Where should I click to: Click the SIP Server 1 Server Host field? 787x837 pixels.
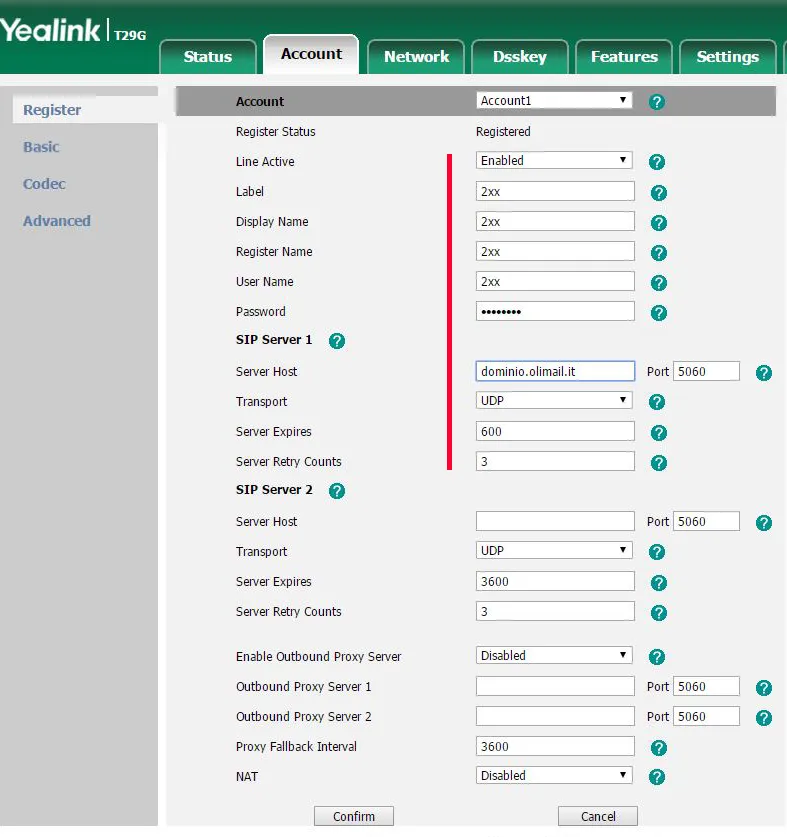pos(555,371)
